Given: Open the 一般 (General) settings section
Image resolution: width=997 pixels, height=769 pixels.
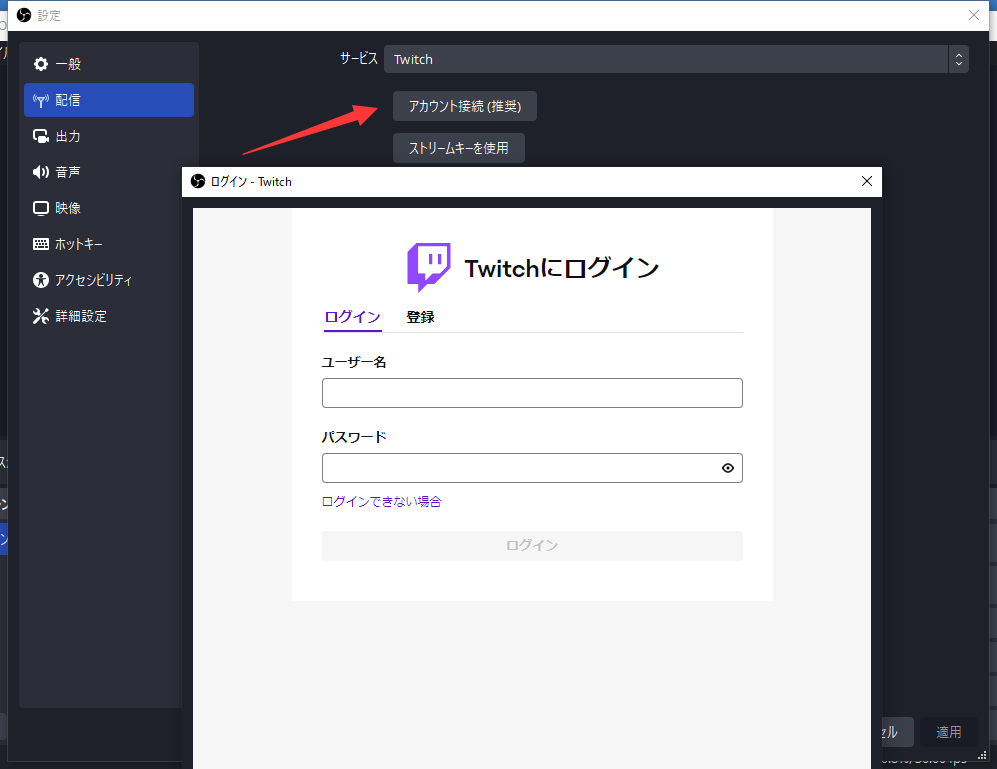Looking at the screenshot, I should (70, 63).
